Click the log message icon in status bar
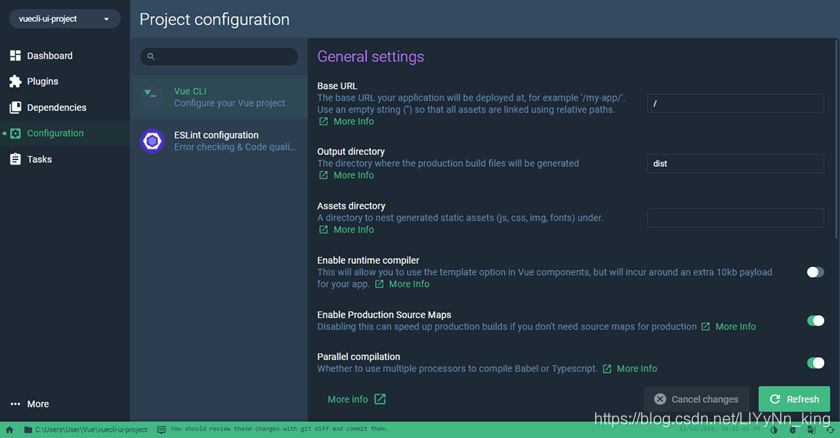 click(161, 429)
